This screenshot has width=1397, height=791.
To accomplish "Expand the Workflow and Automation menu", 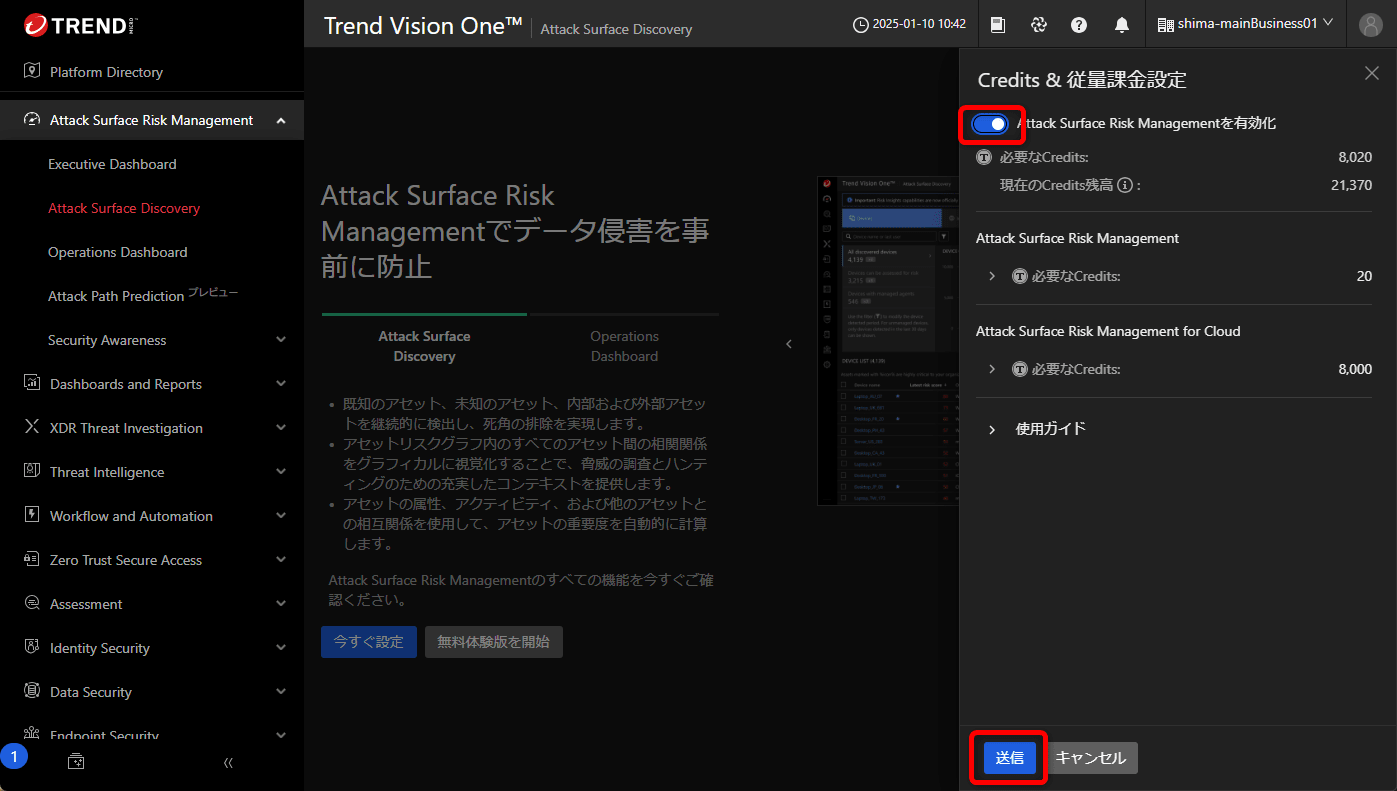I will [281, 516].
